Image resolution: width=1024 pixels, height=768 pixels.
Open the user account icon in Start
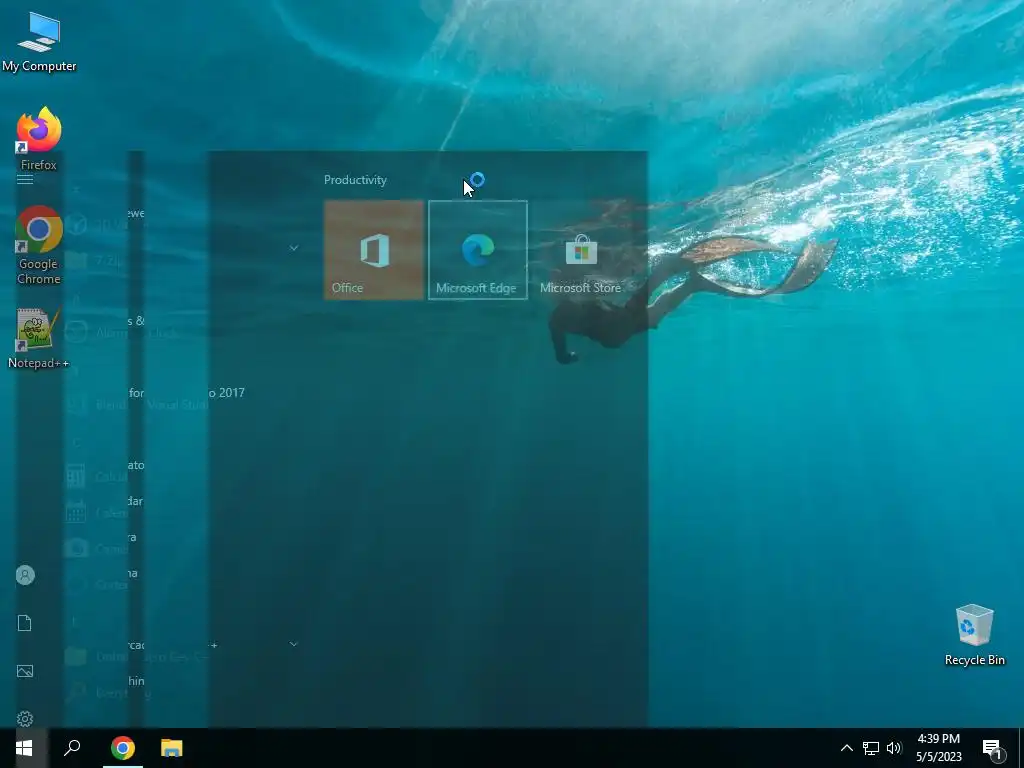point(25,575)
